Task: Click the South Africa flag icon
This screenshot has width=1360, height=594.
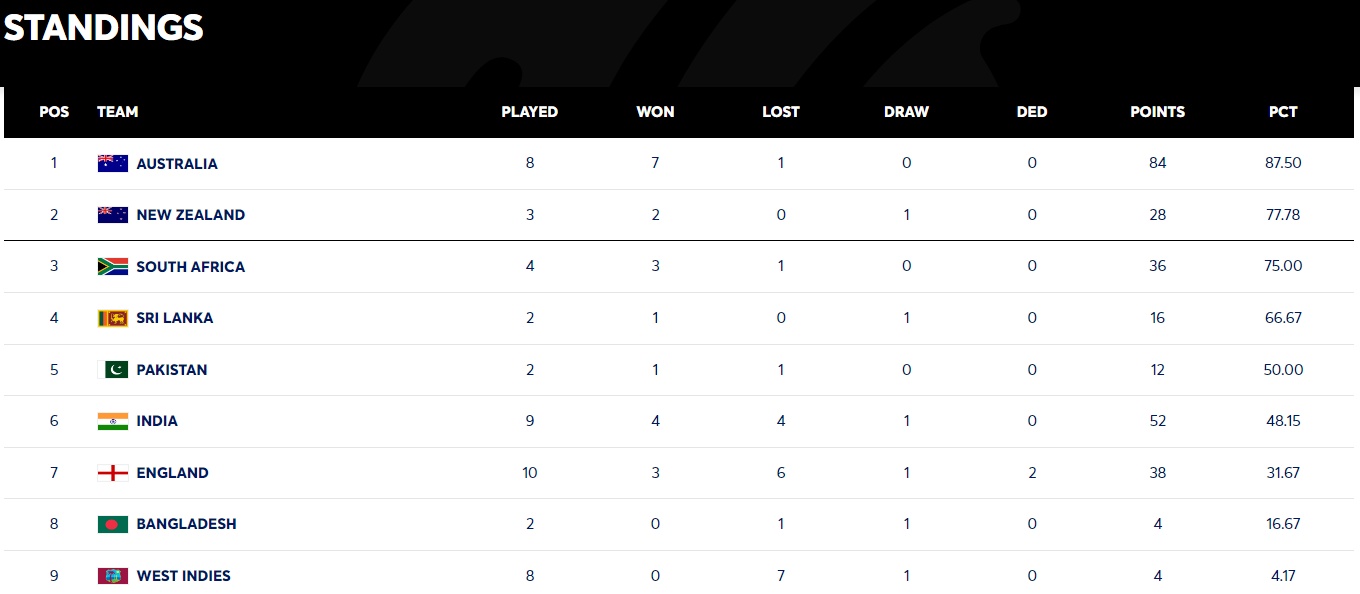Action: (x=112, y=266)
